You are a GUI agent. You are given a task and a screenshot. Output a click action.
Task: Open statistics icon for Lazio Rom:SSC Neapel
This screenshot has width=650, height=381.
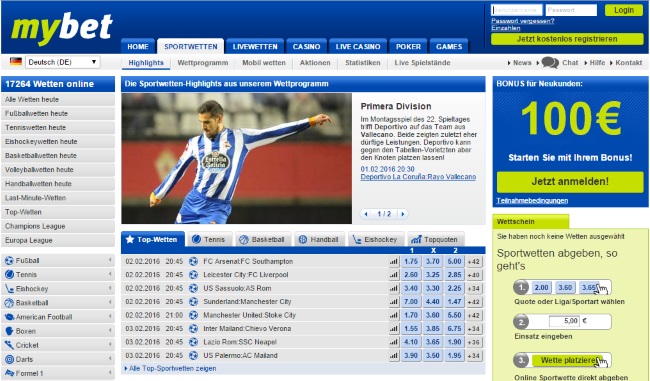[x=394, y=342]
